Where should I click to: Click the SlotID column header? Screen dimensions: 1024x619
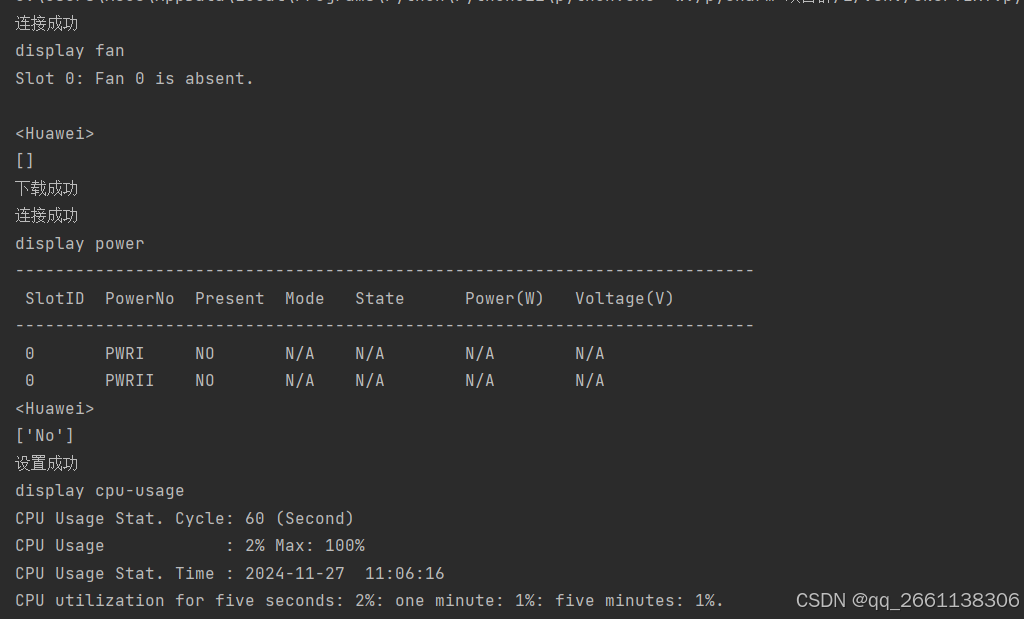tap(55, 298)
